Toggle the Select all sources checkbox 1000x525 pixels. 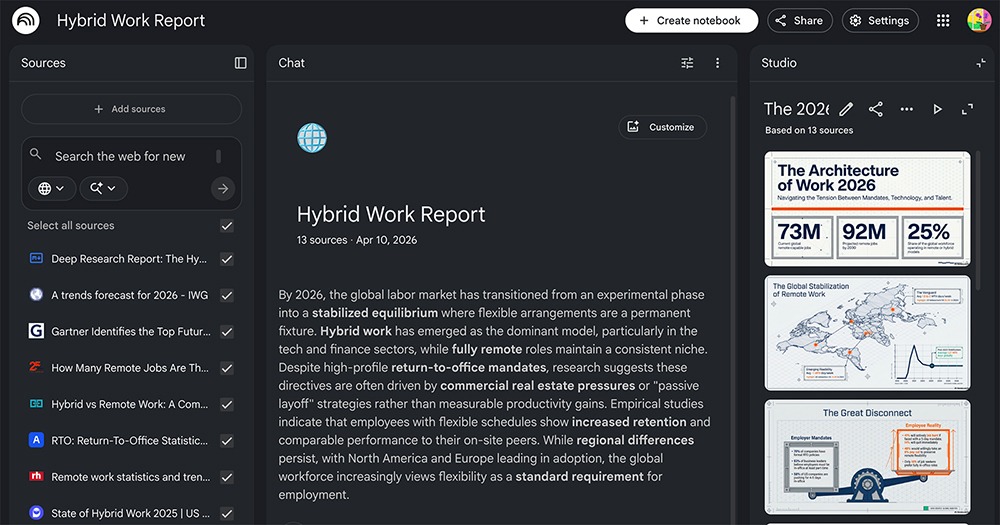tap(227, 226)
